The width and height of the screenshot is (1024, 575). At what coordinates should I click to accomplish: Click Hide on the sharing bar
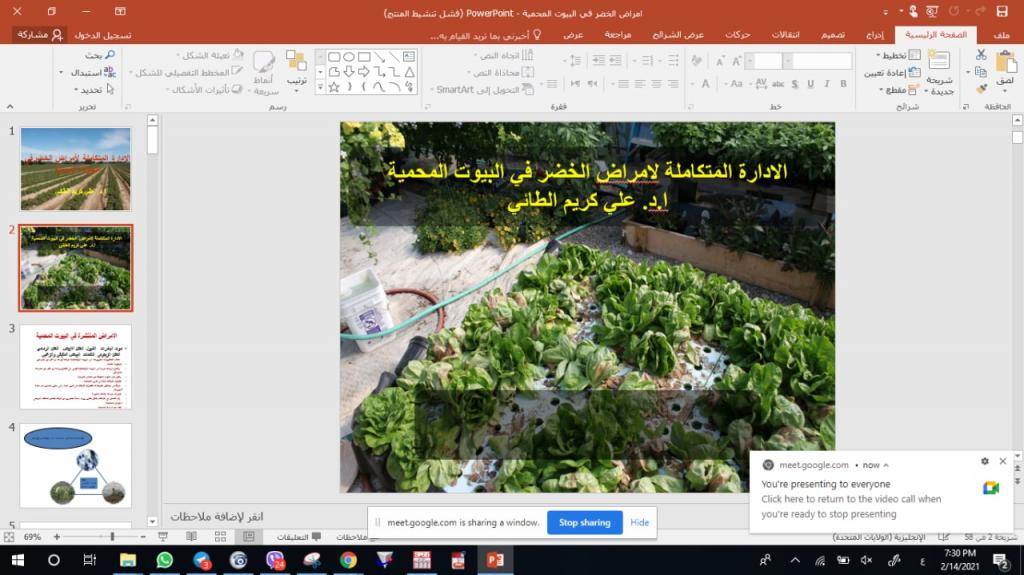(x=639, y=522)
